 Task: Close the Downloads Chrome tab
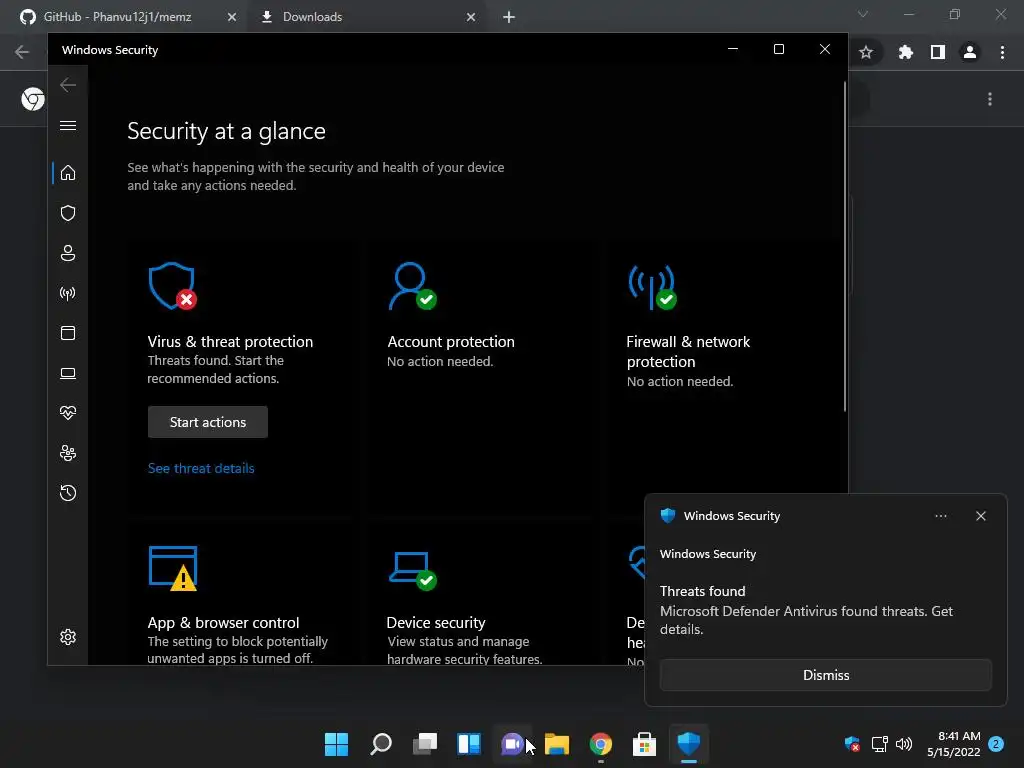tap(471, 17)
